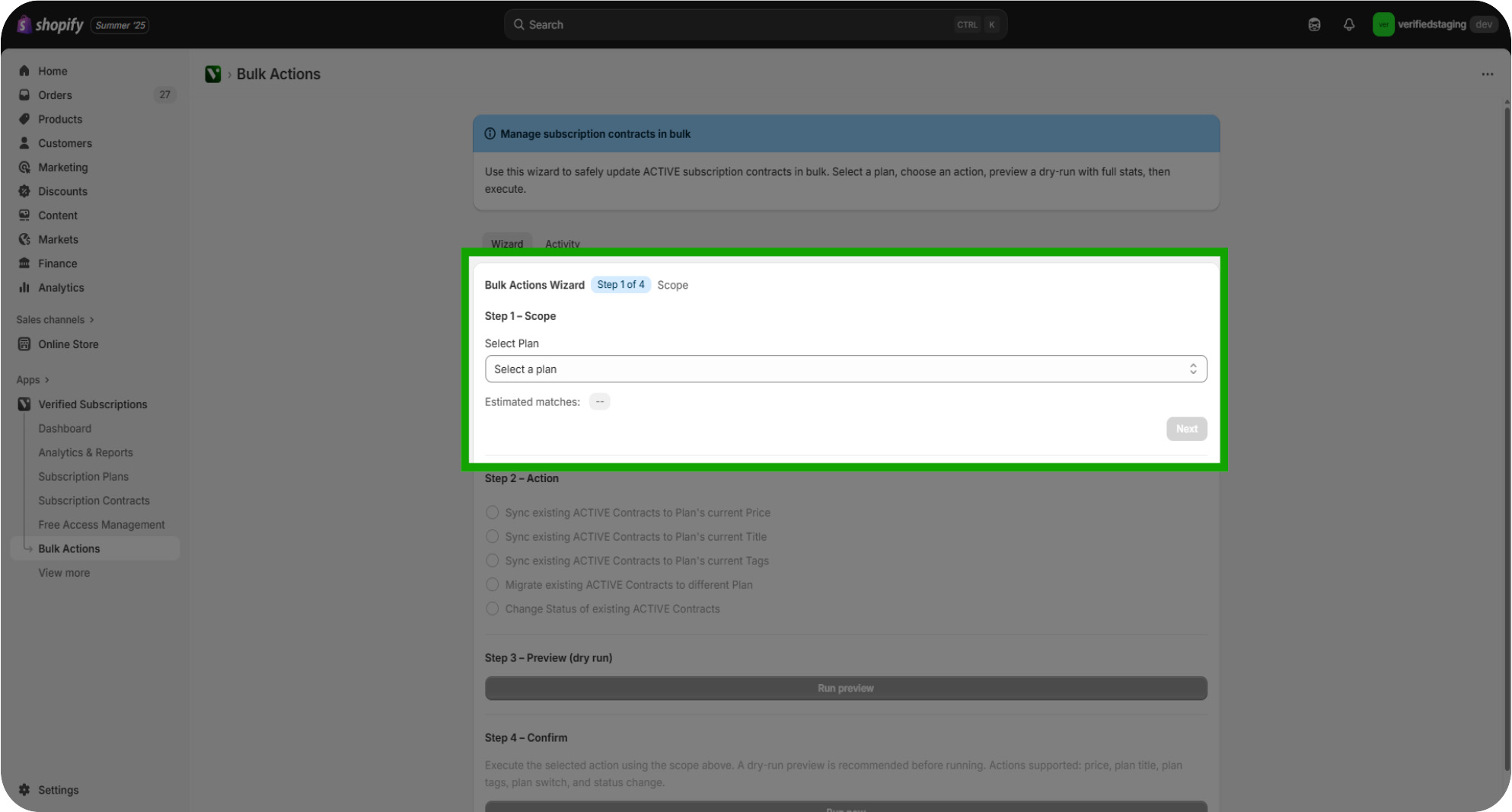This screenshot has width=1512, height=812.
Task: Click the Step 1 of 4 badge
Action: pyautogui.click(x=620, y=285)
